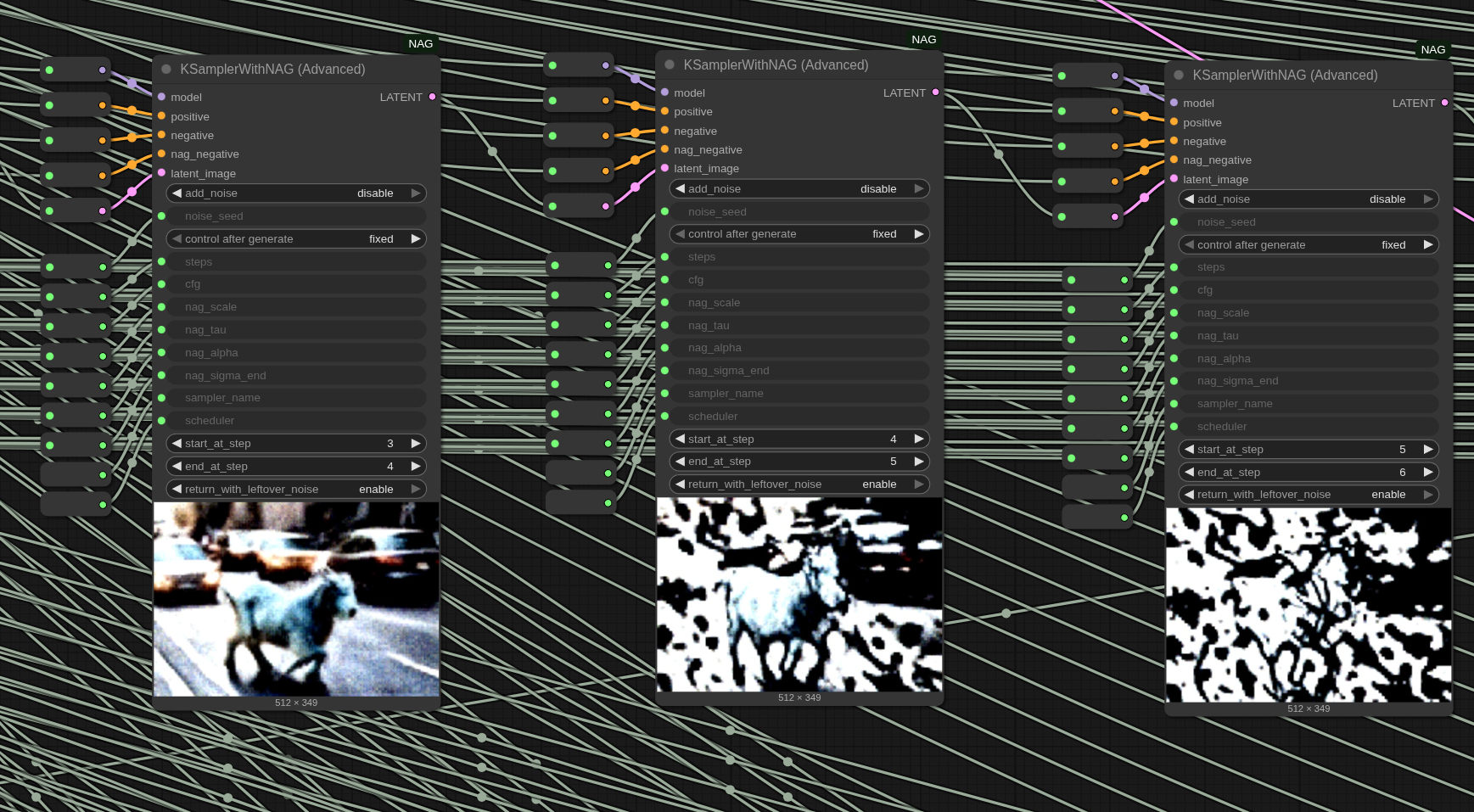
Task: Click the LATENT output port on the left node
Action: (x=432, y=97)
